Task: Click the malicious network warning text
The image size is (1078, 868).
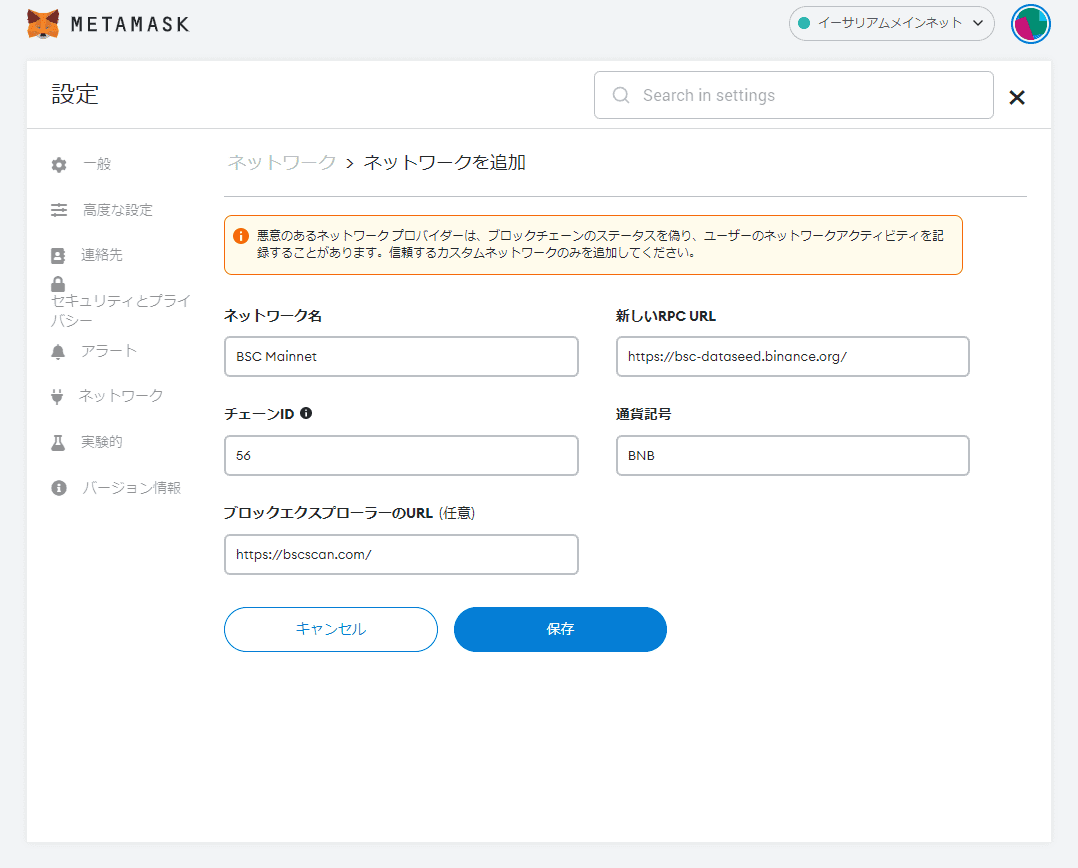Action: (x=600, y=244)
